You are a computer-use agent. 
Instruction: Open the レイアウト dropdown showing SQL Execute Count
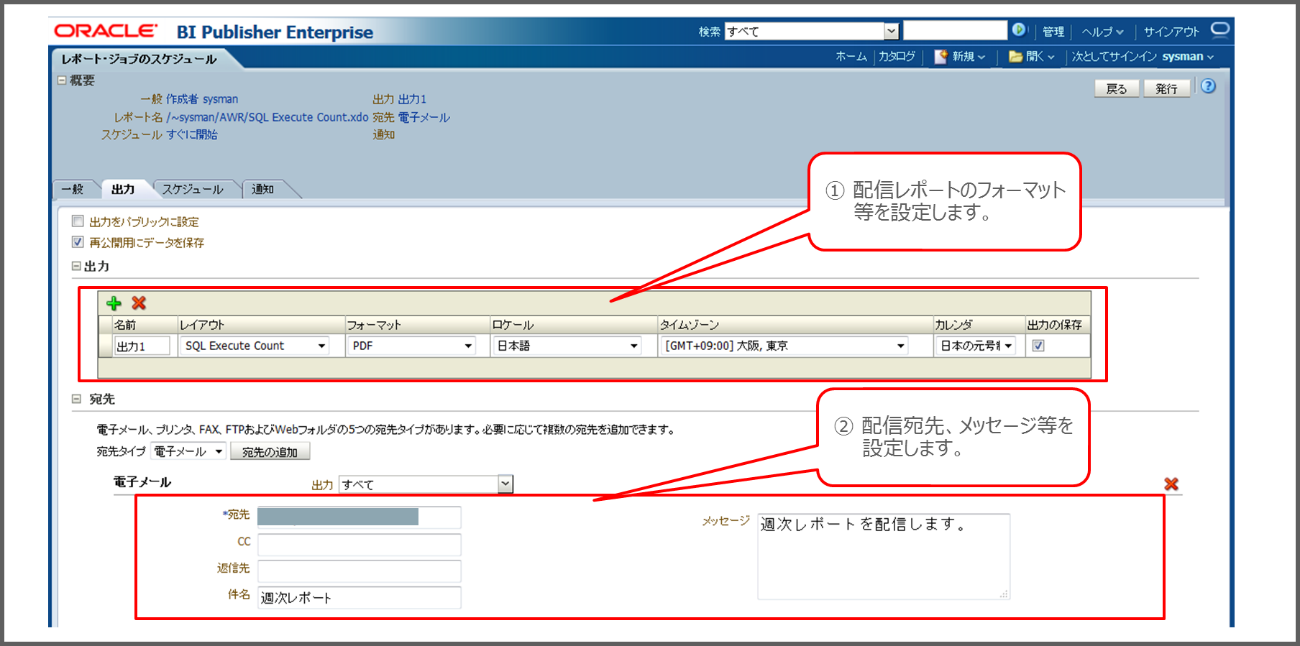coord(254,345)
